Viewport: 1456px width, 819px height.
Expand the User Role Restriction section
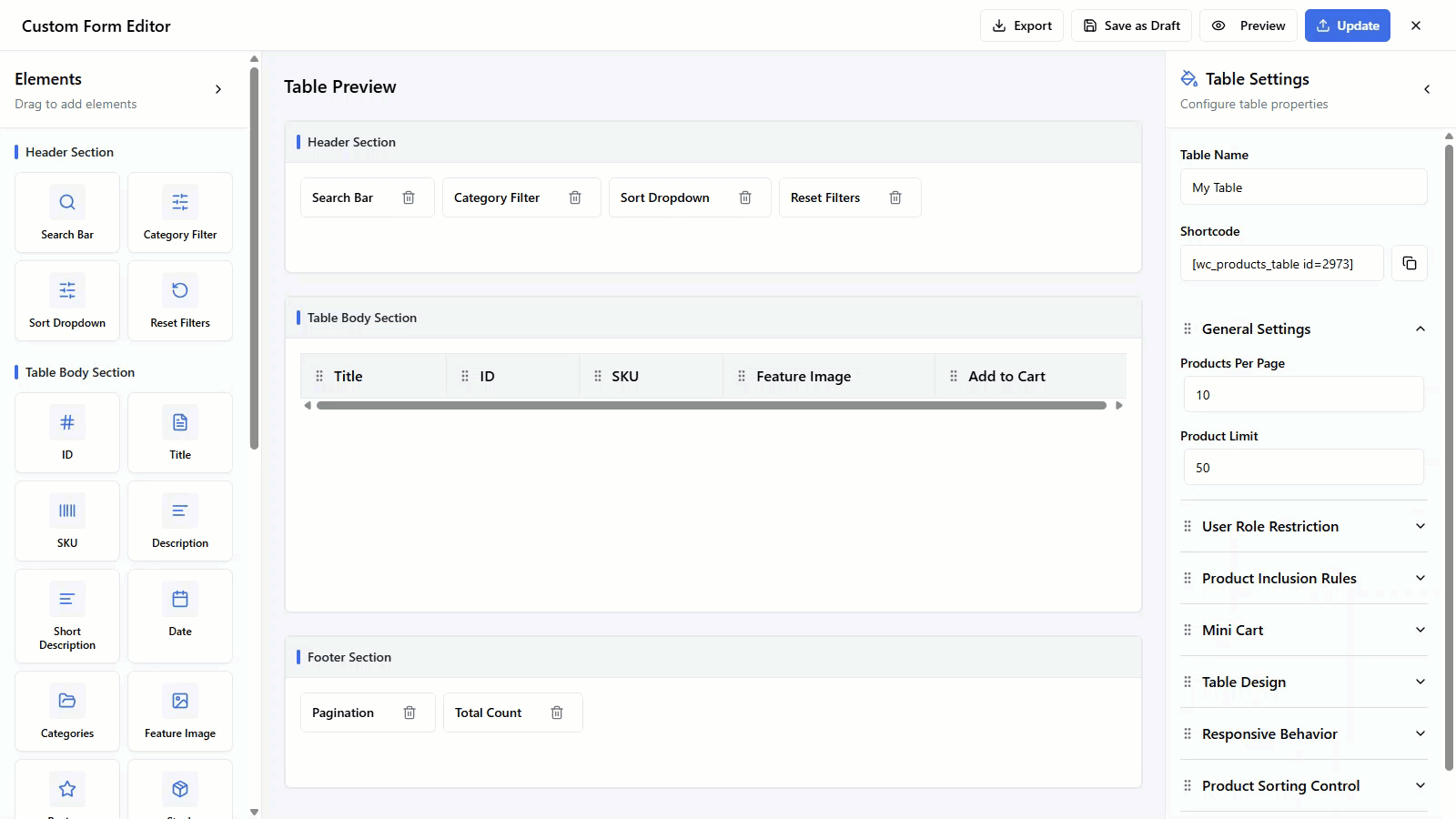[x=1303, y=526]
